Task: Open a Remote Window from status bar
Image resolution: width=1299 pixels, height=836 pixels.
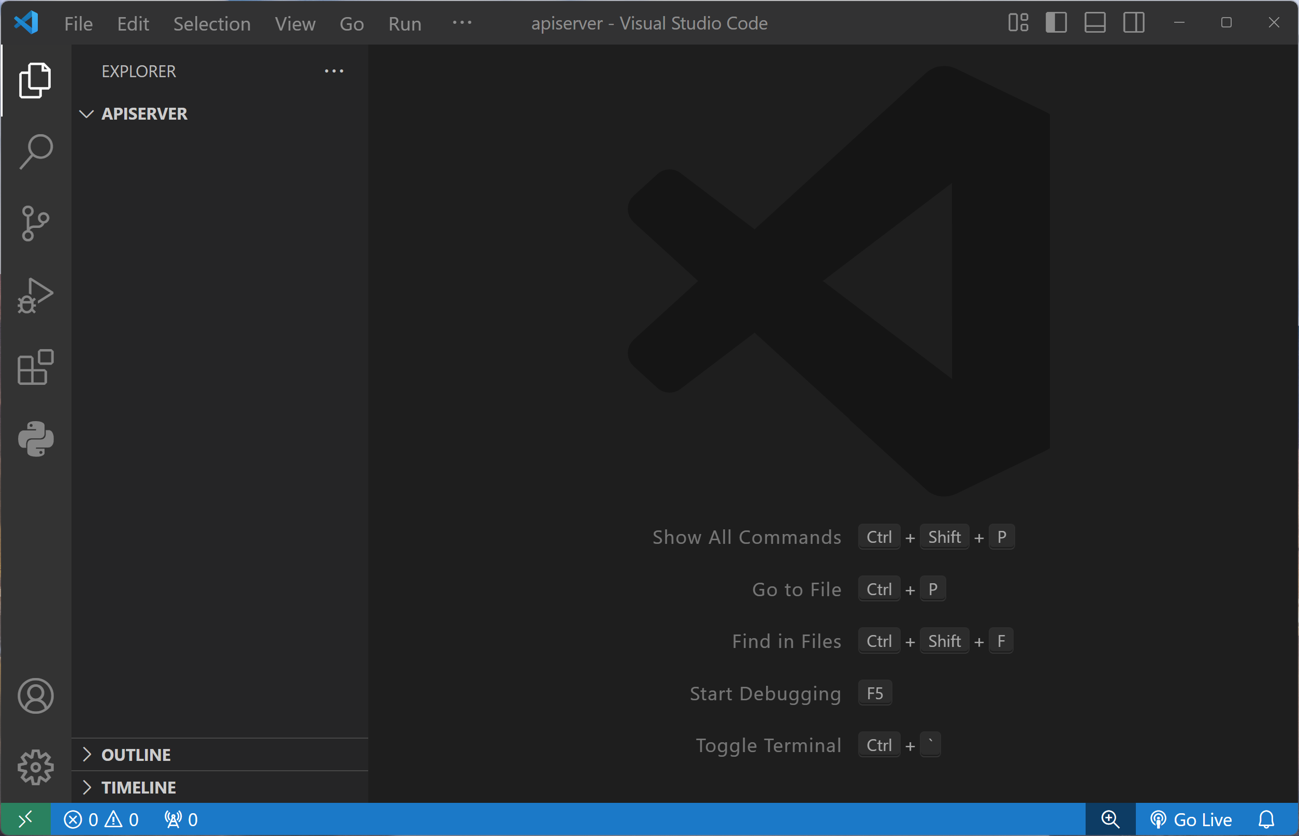Action: click(25, 819)
